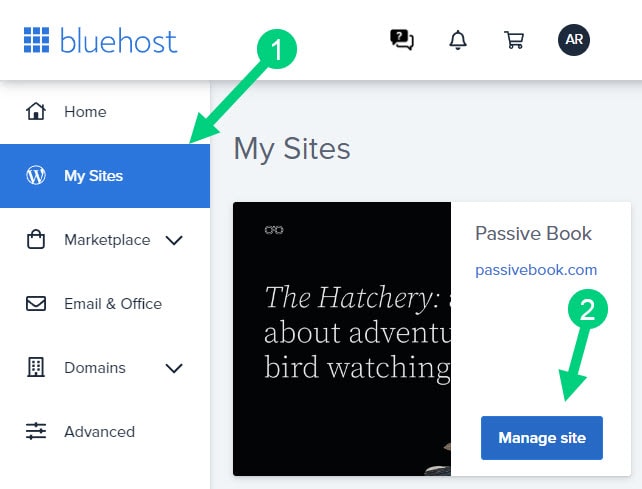642x489 pixels.
Task: Open the notifications bell
Action: click(458, 40)
